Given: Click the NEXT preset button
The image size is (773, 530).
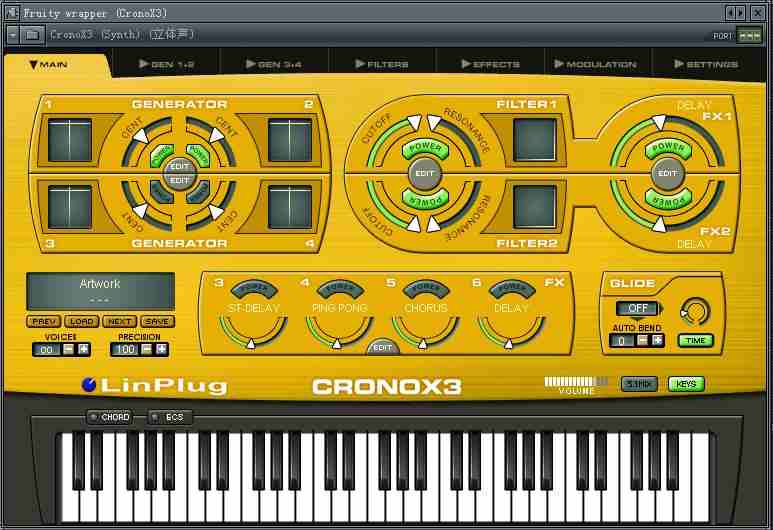Looking at the screenshot, I should [x=119, y=321].
